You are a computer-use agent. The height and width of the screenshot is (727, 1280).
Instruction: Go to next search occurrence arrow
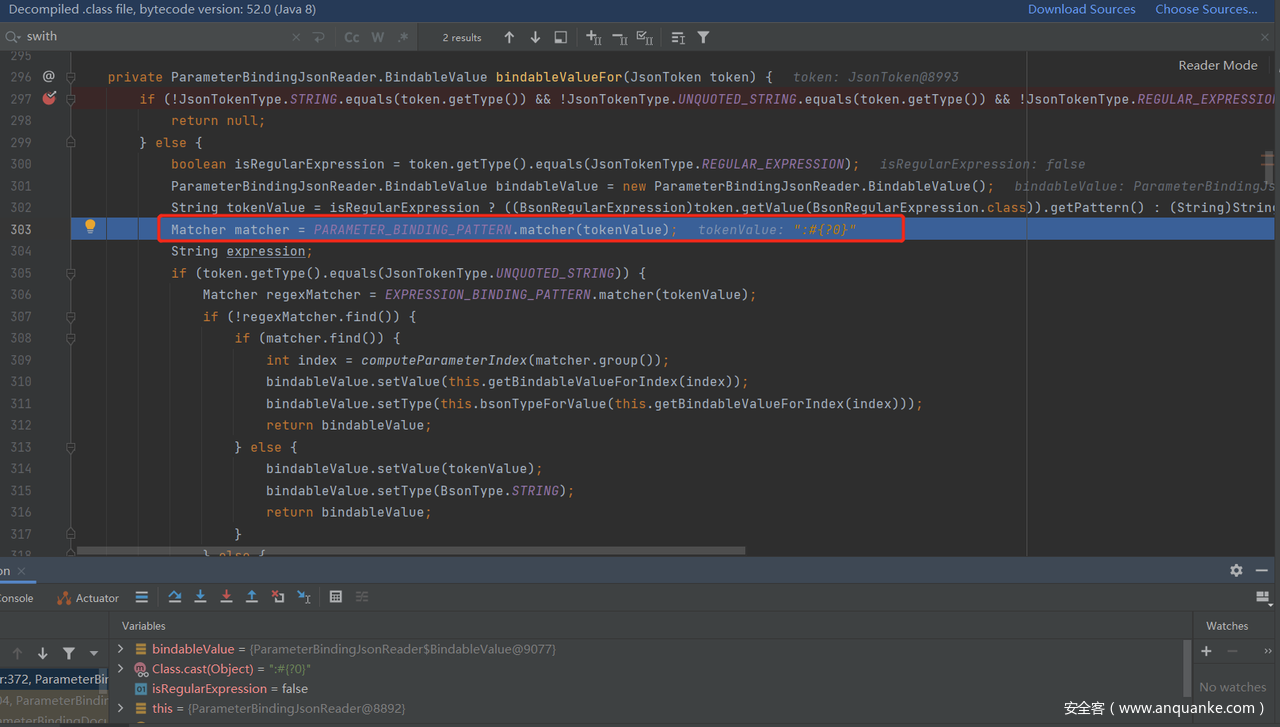click(535, 37)
